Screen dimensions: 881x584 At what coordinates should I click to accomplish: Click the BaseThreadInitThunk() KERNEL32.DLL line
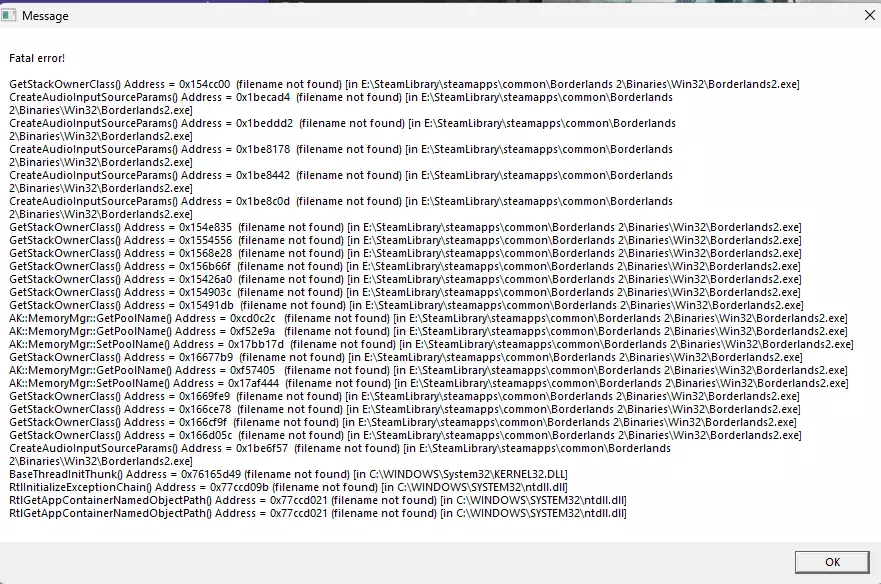[x=288, y=474]
